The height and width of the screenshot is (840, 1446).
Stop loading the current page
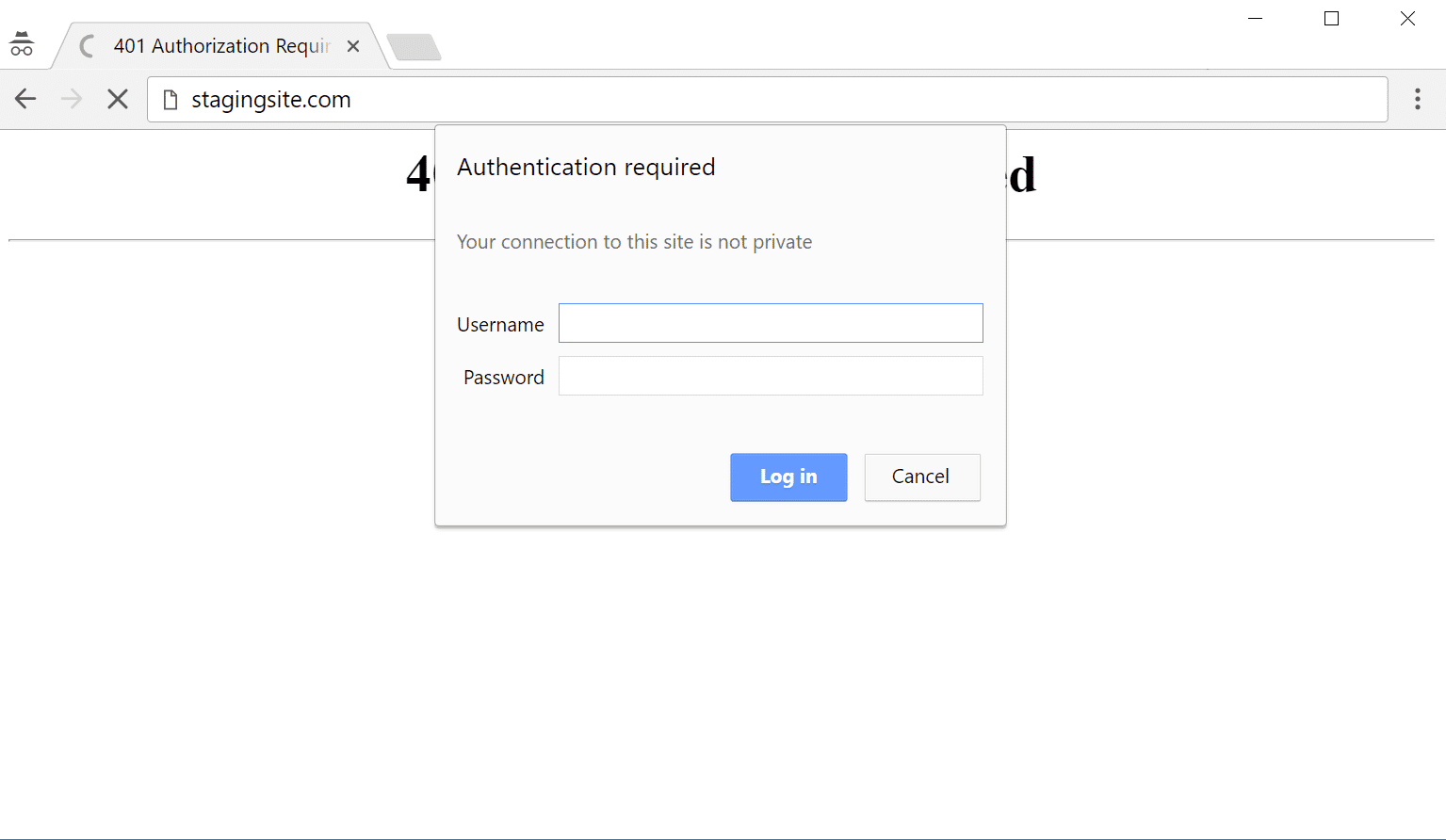point(117,98)
